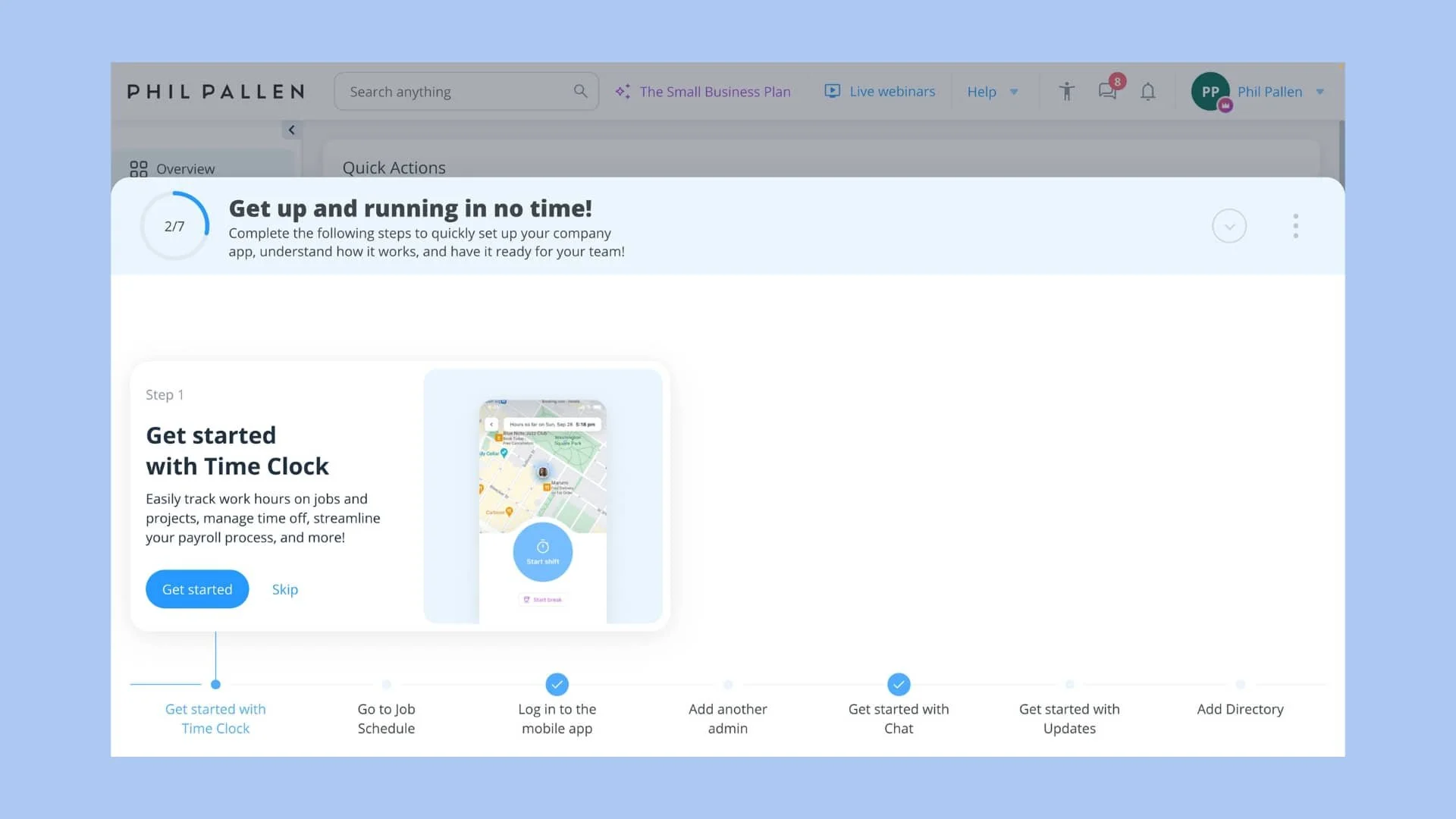Click the search magnifier in the search bar
The image size is (1456, 819).
click(x=580, y=91)
